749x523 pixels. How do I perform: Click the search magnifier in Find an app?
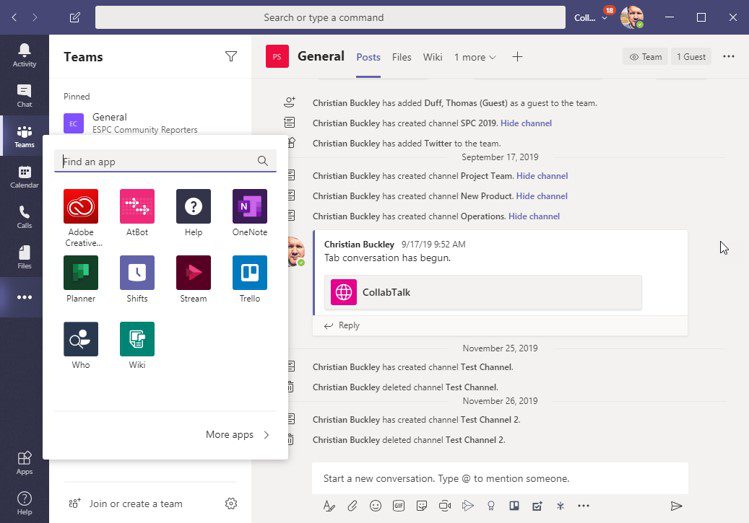(x=263, y=161)
